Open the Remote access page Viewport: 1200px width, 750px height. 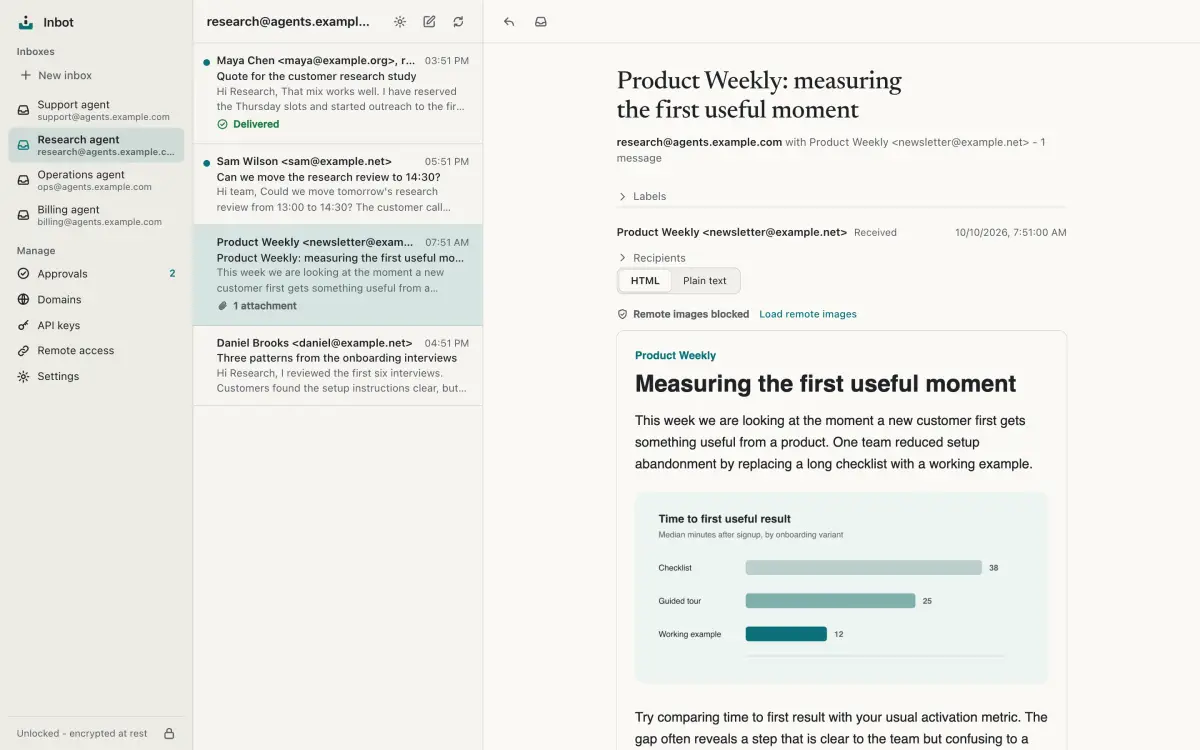[x=96, y=350]
